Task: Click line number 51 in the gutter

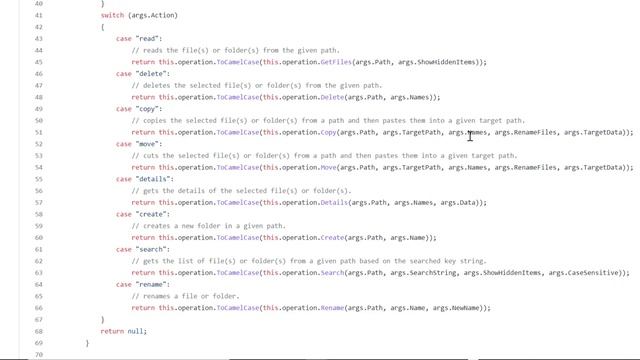Action: [39, 132]
